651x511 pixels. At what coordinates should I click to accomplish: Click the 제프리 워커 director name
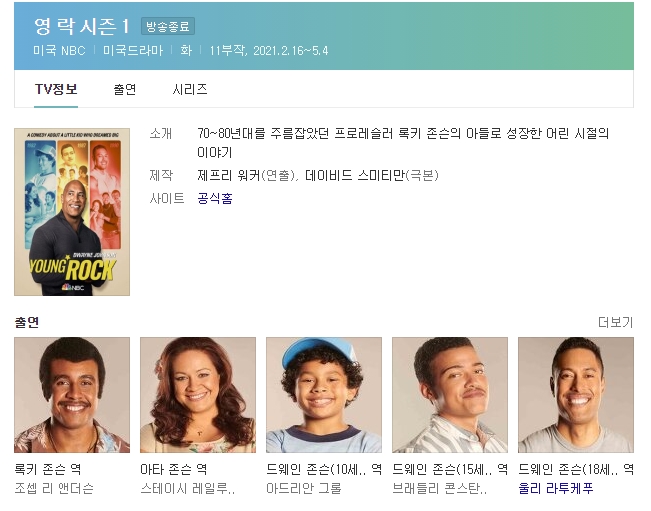[x=229, y=176]
